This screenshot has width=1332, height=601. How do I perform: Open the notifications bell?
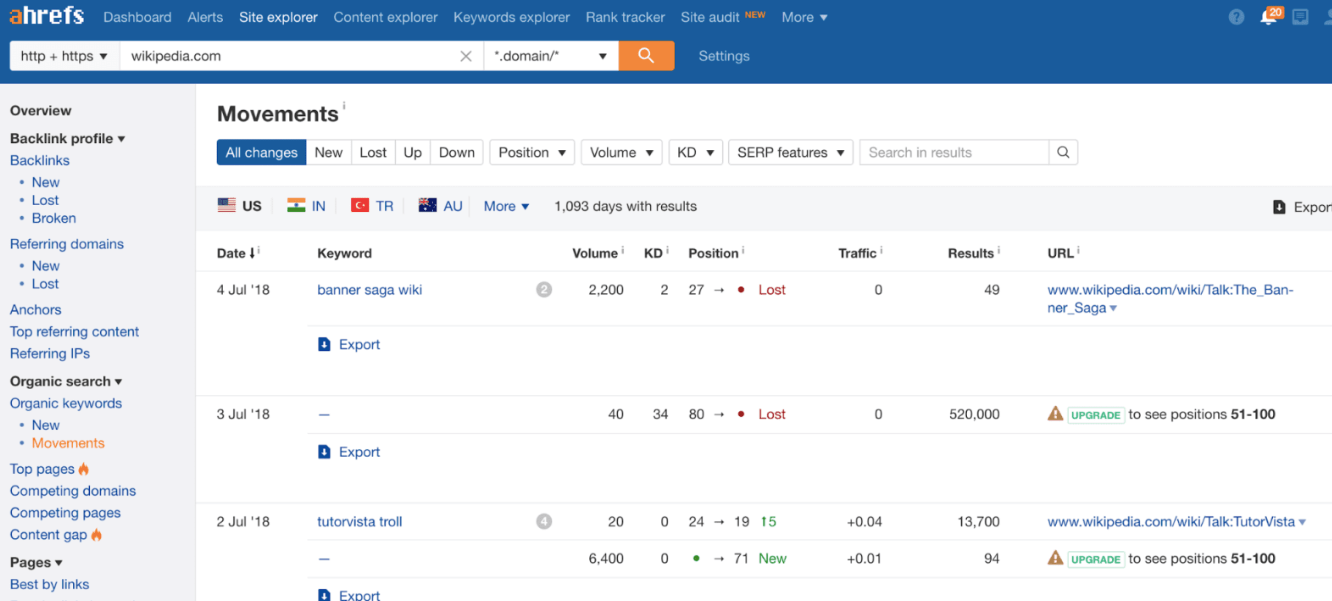(1268, 17)
